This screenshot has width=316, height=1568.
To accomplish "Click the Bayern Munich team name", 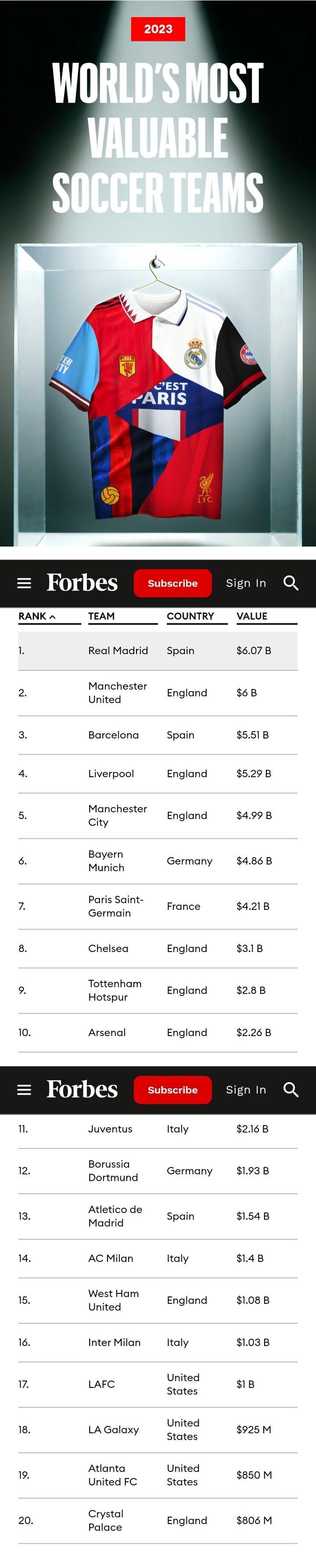I will pyautogui.click(x=106, y=861).
